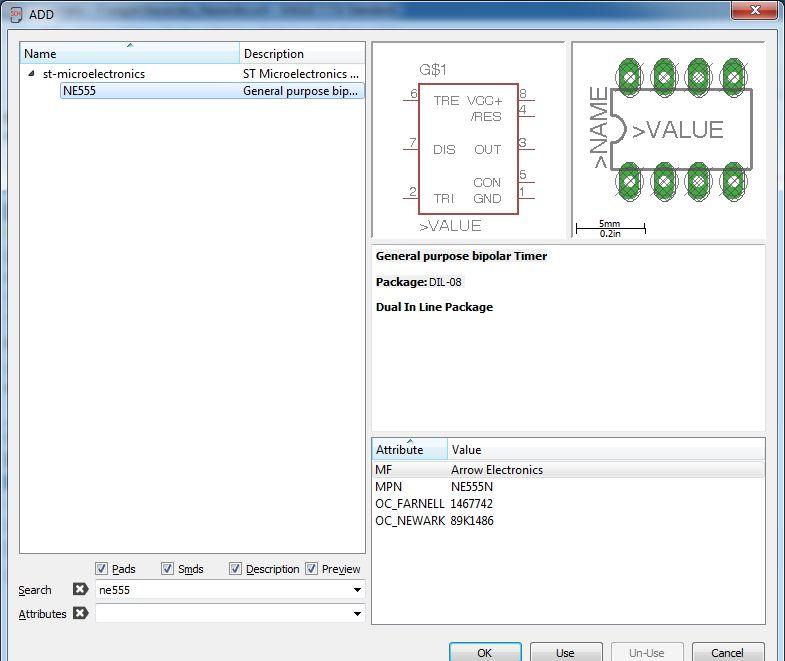Click the Cancel button
The image size is (785, 661).
[x=728, y=652]
